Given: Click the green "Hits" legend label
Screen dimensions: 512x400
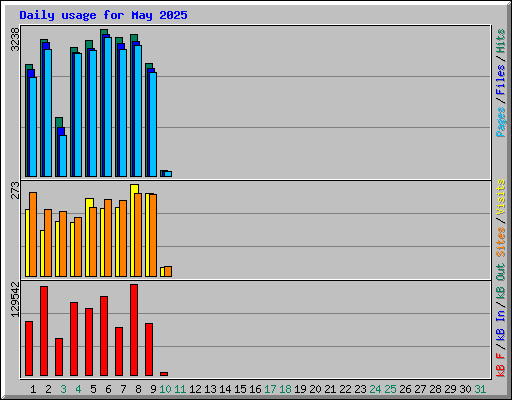Looking at the screenshot, I should [501, 41].
